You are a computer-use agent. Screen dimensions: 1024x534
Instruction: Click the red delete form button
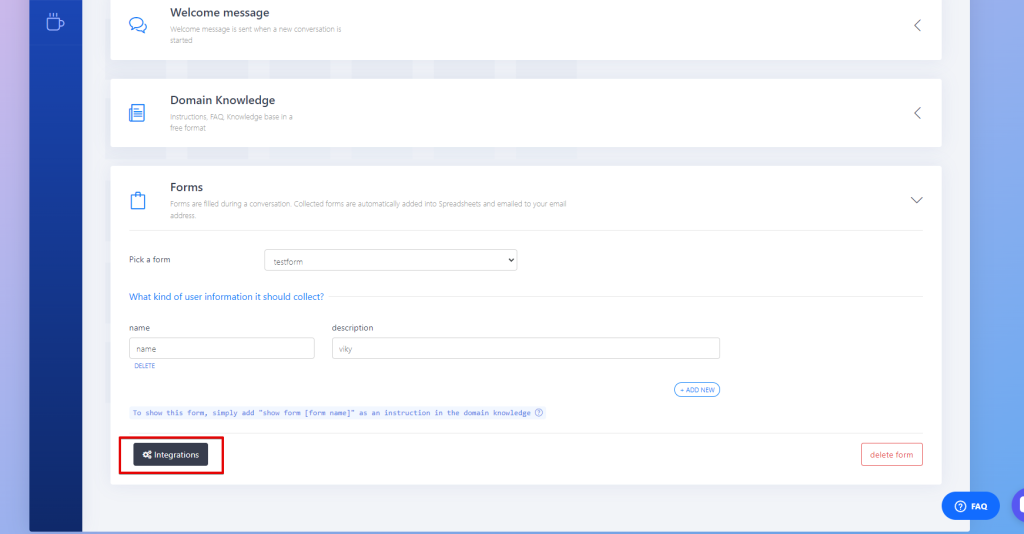coord(891,455)
